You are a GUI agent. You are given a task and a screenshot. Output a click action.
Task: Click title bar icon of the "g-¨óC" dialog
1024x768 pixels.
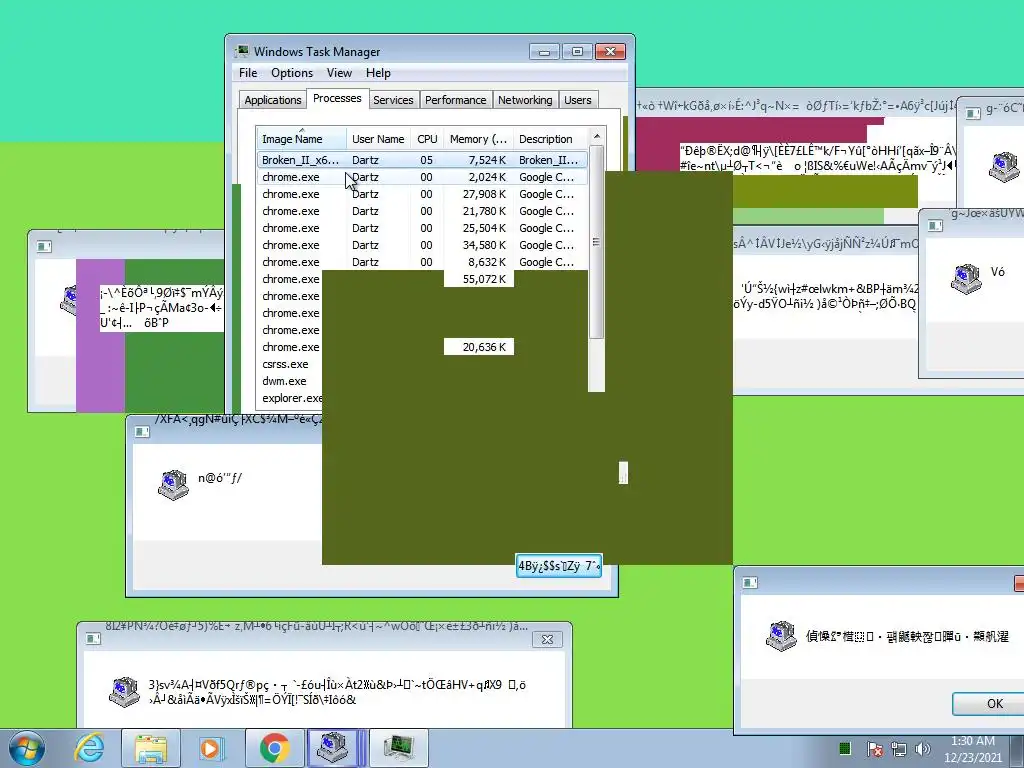point(973,114)
